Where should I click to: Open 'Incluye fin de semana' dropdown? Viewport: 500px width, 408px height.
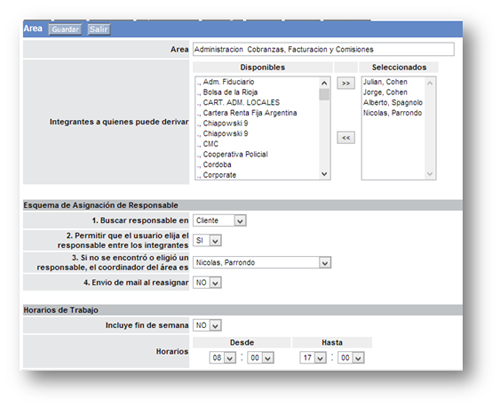tap(207, 325)
